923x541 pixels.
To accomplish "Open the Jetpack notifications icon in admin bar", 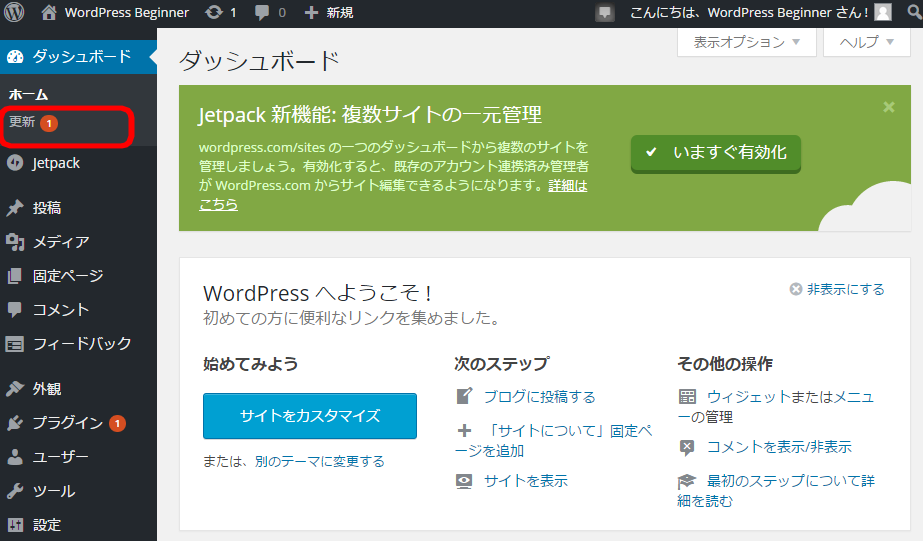I will pyautogui.click(x=605, y=13).
